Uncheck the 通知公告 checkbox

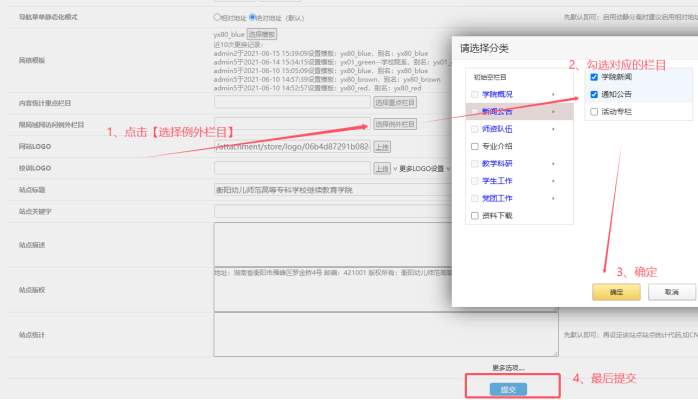point(594,94)
